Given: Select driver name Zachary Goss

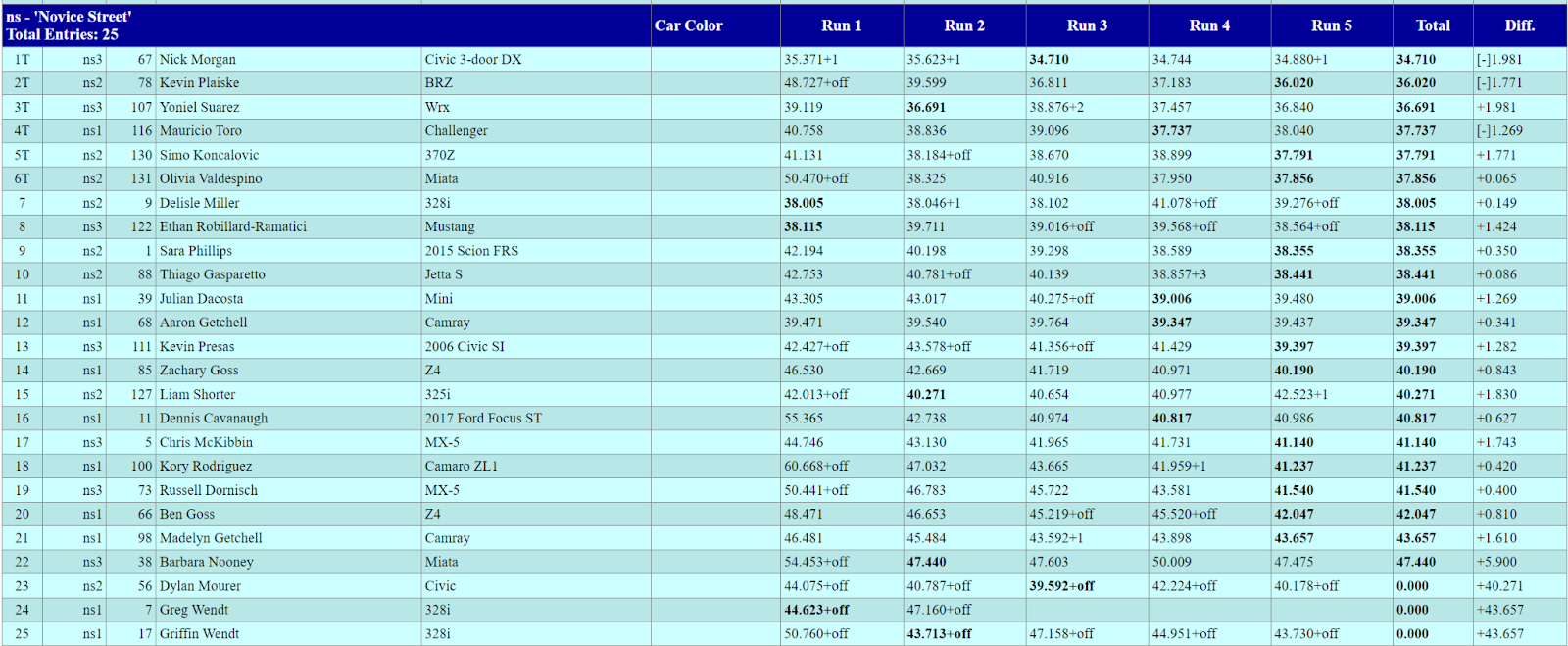Looking at the screenshot, I should click(199, 371).
